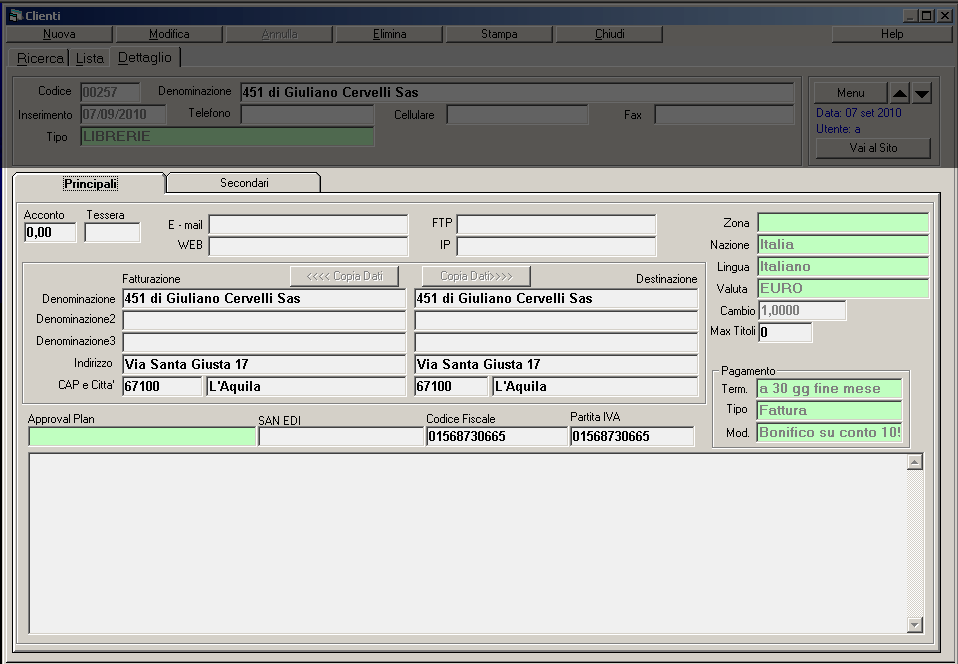
Task: Click the Max Titoli field
Action: point(785,332)
